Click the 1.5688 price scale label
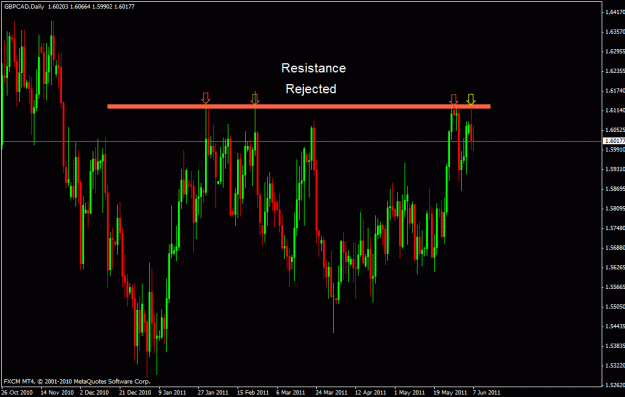Screen dimensions: 625x397 pyautogui.click(x=615, y=248)
